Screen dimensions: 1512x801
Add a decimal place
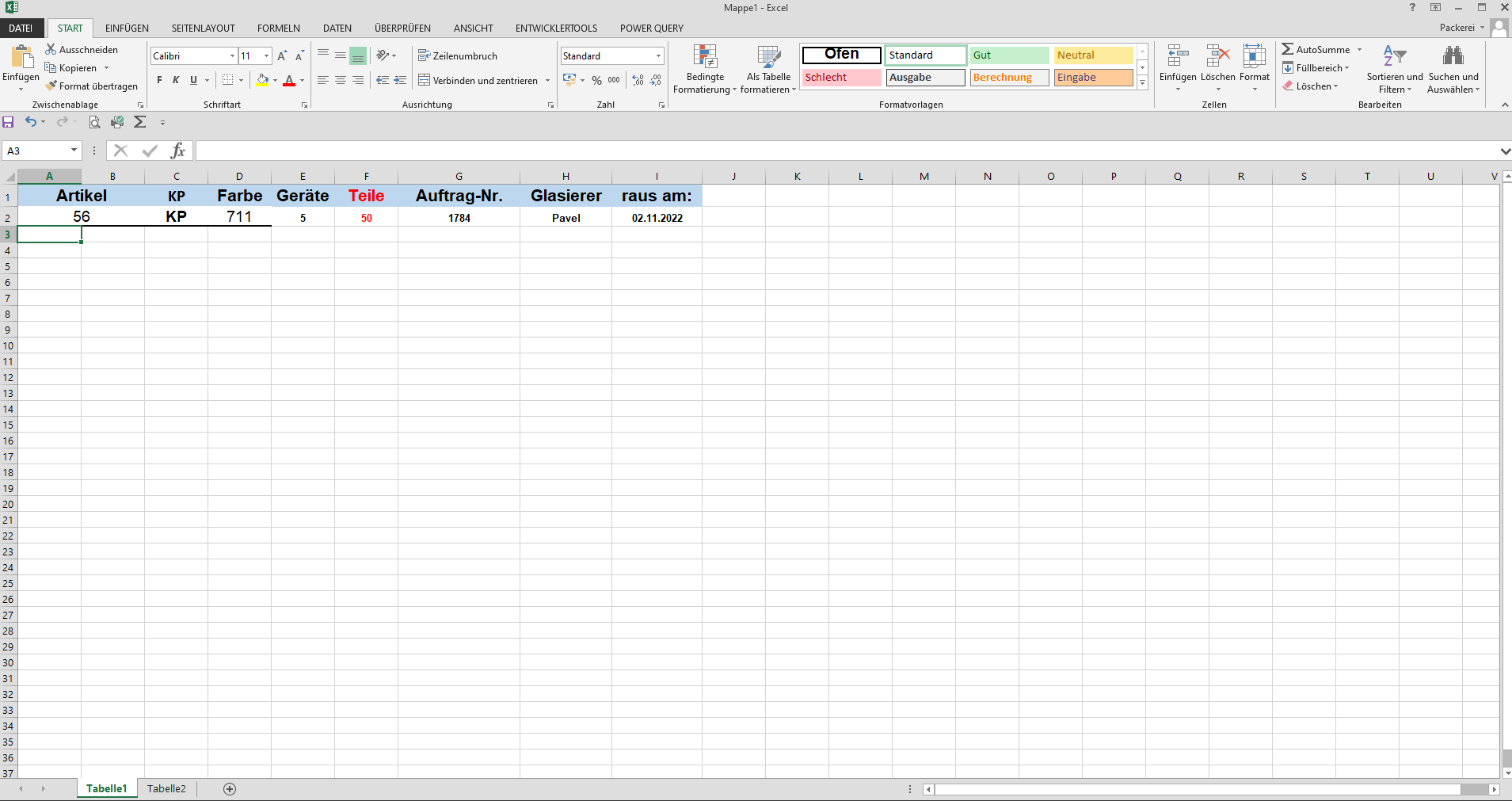638,80
